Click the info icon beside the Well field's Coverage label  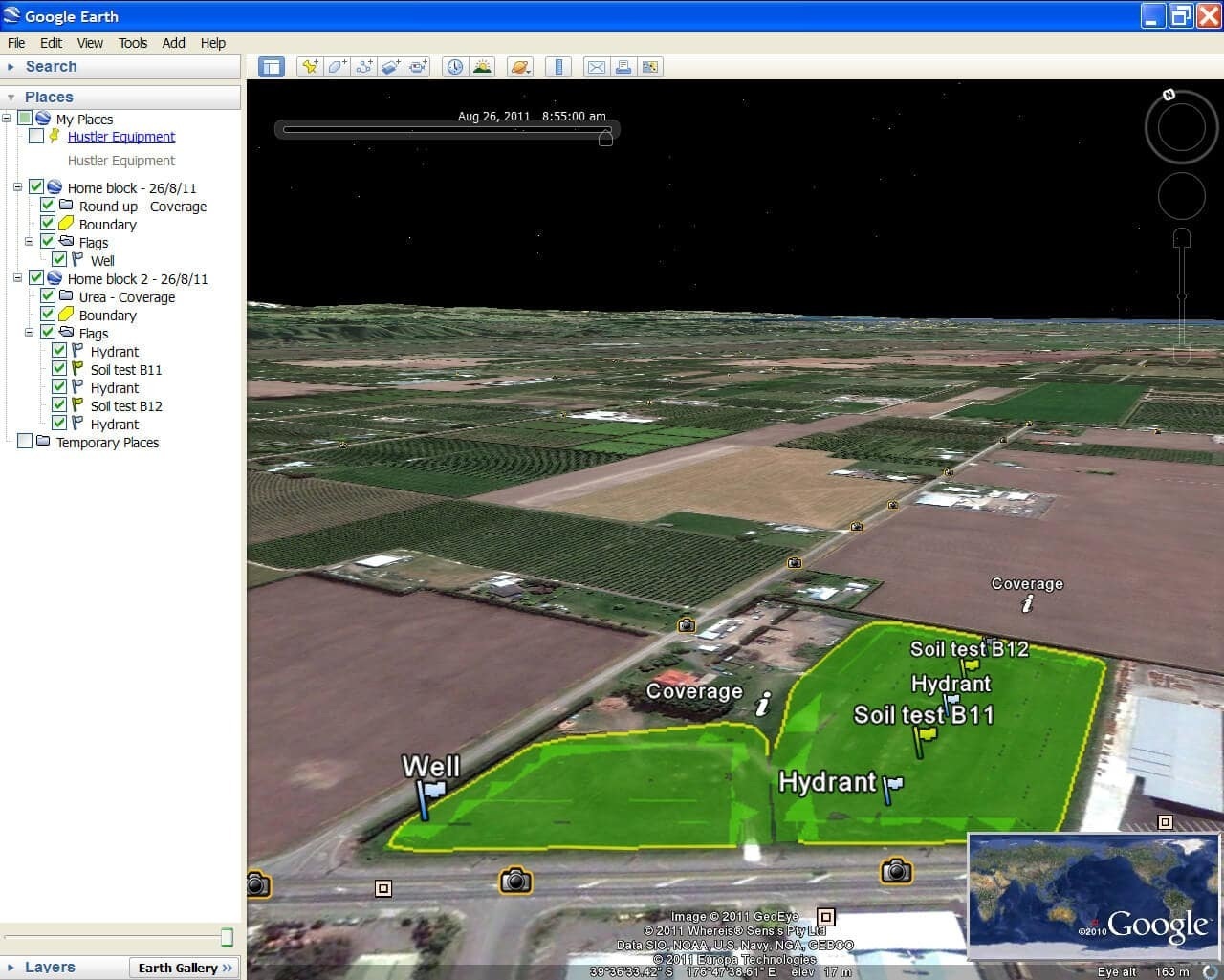click(x=762, y=706)
